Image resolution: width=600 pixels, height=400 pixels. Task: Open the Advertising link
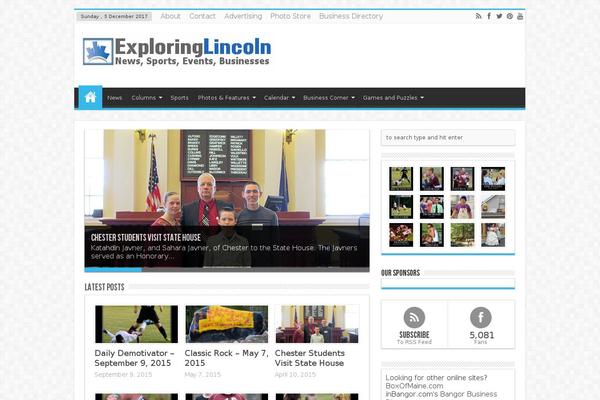pyautogui.click(x=243, y=16)
